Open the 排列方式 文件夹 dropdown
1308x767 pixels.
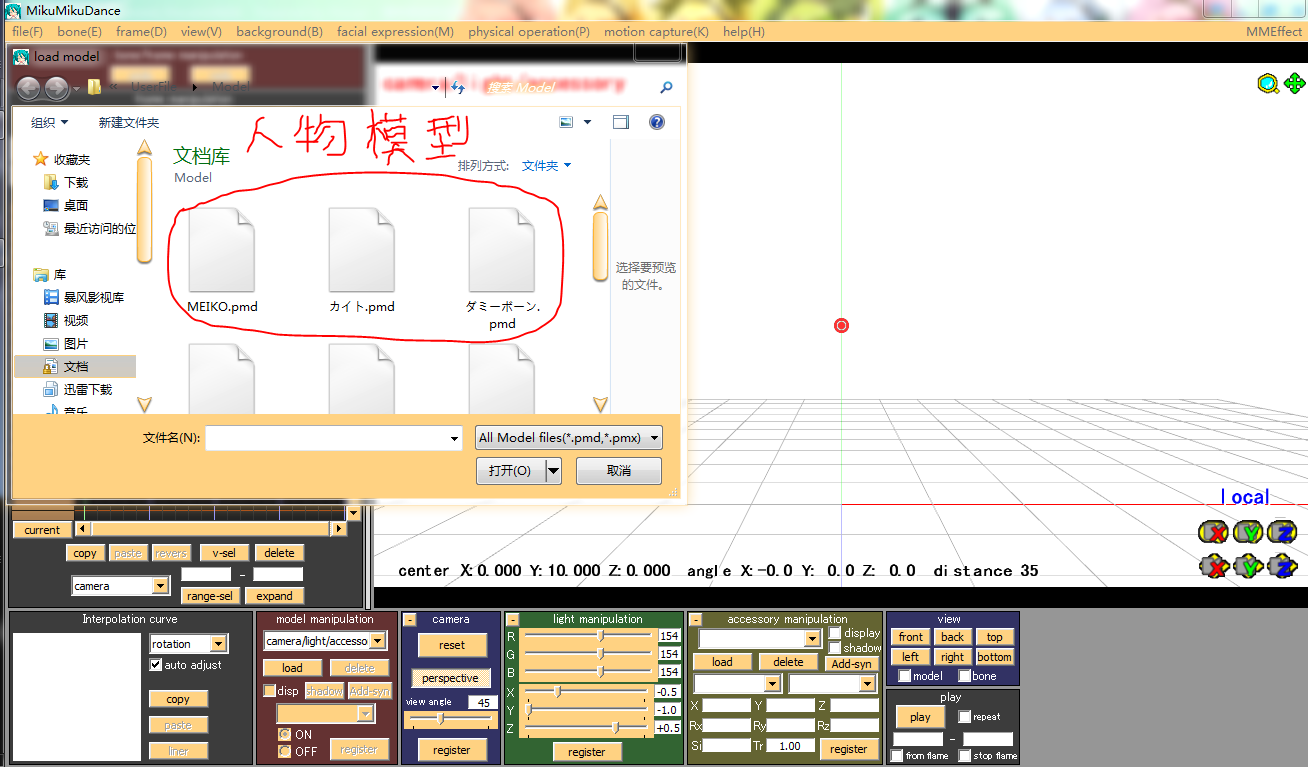547,165
